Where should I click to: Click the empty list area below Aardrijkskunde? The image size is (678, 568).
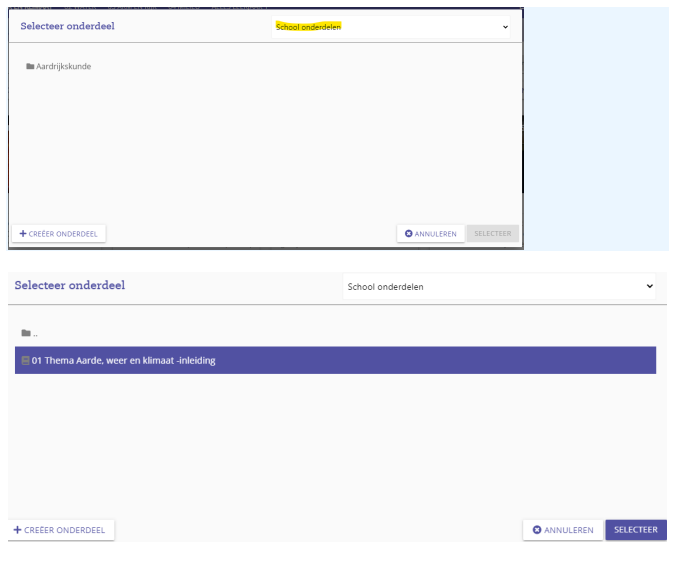[x=264, y=150]
